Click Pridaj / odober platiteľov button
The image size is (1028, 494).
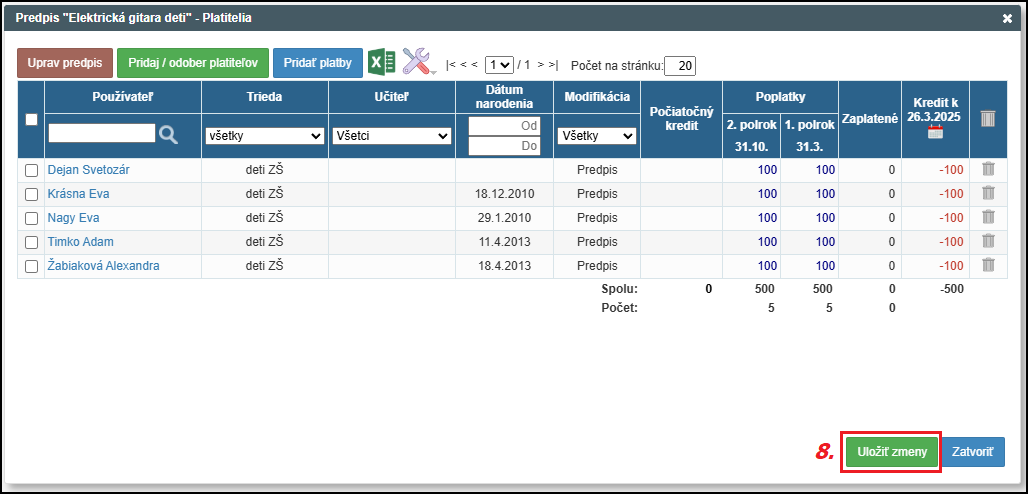click(x=193, y=63)
